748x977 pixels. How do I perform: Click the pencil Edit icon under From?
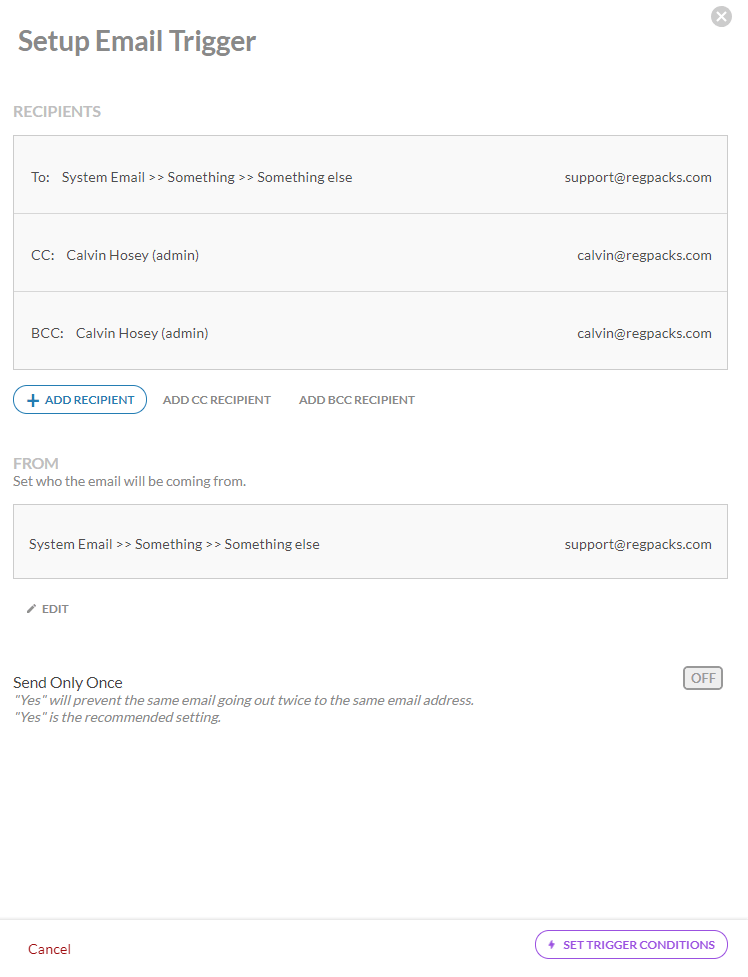(x=32, y=609)
